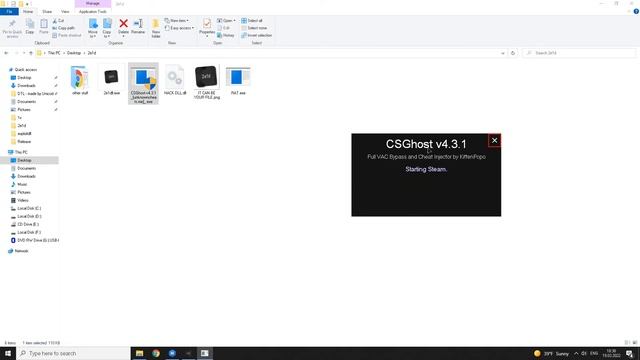Click Desktop in the address bar
This screenshot has width=640, height=360.
click(x=74, y=53)
